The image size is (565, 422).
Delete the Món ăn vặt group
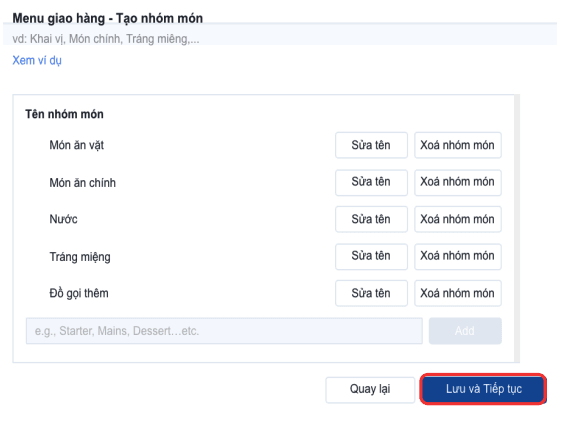(458, 145)
